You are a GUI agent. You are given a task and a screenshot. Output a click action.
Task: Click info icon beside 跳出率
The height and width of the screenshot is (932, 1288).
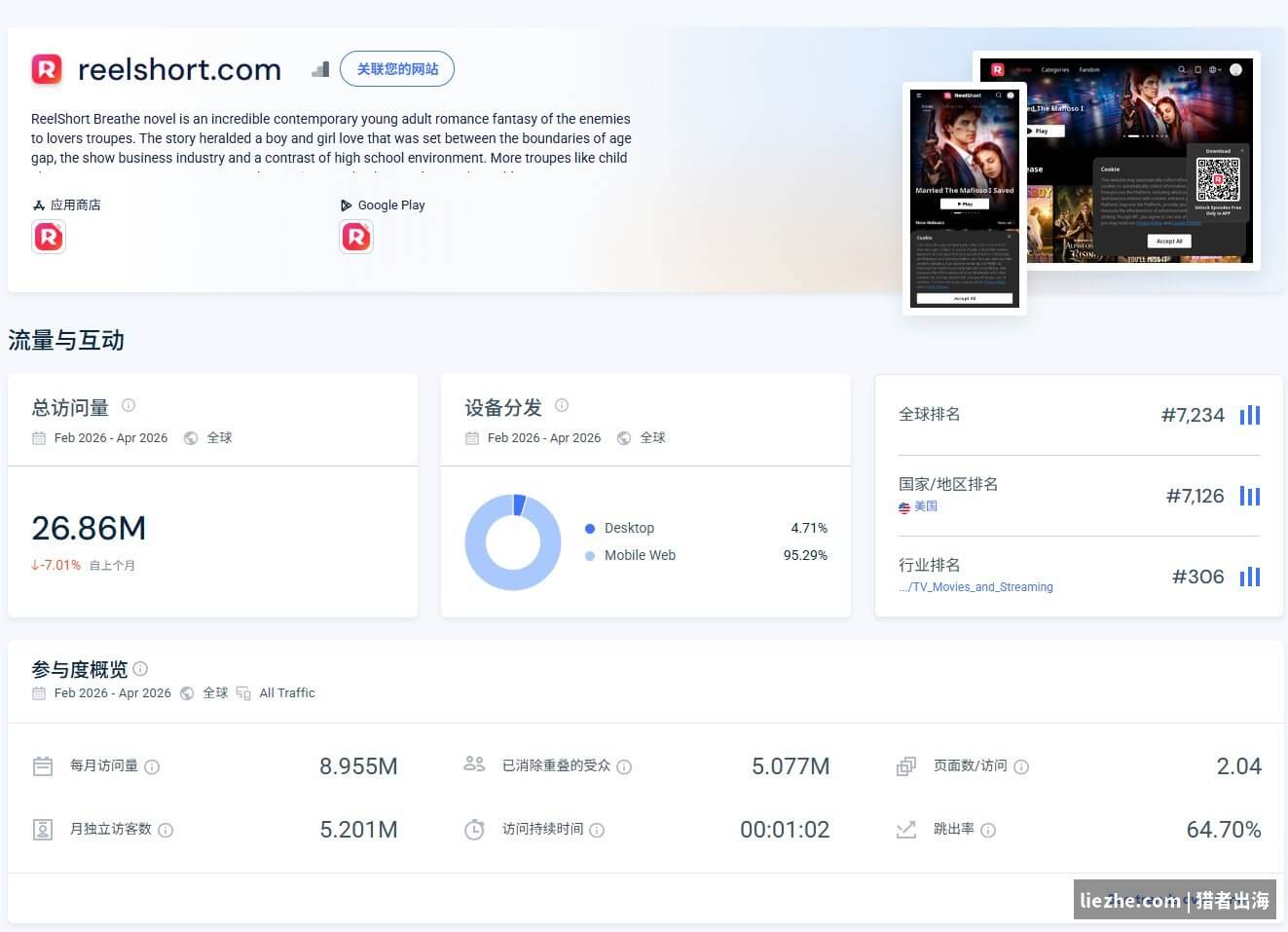988,831
